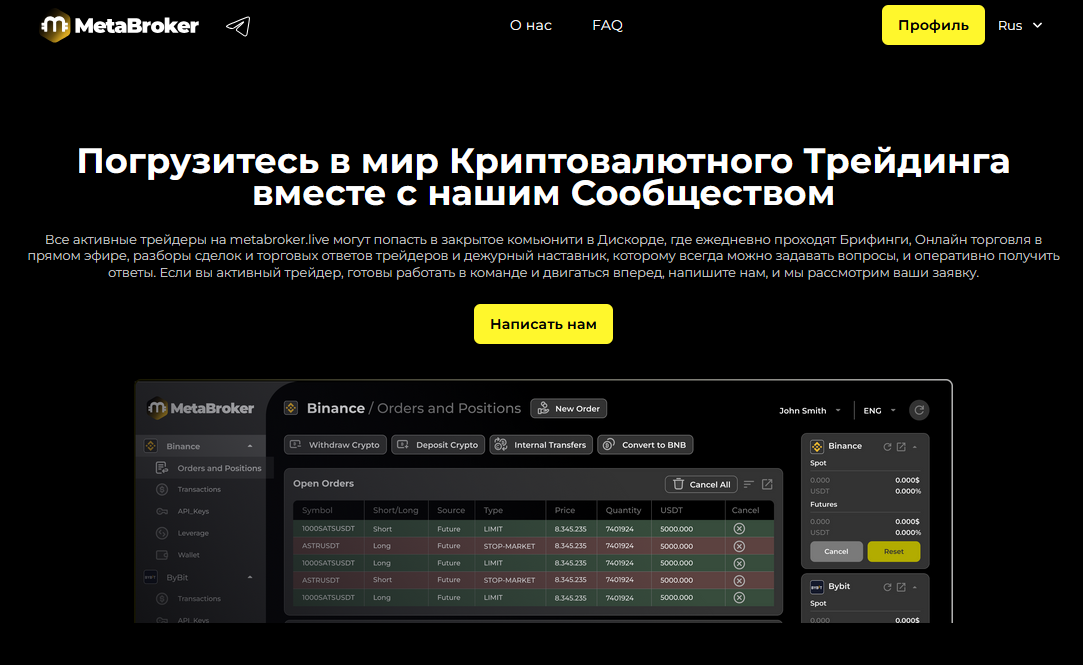Click the ByBit logo icon in sidebar
Screen dimensions: 1083x665
coord(151,577)
